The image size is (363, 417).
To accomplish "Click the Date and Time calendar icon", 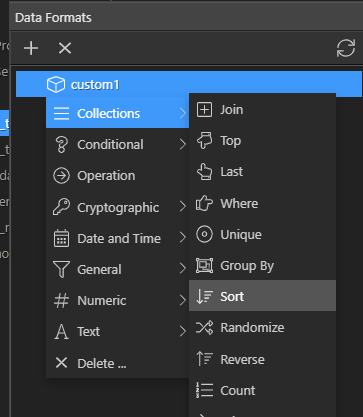I will pyautogui.click(x=61, y=238).
